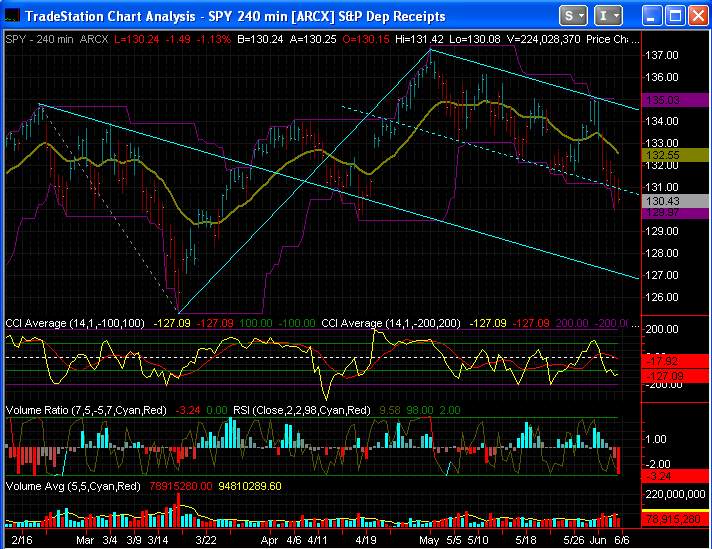The width and height of the screenshot is (712, 549).
Task: Click the net change '-1.49' value
Action: 178,40
